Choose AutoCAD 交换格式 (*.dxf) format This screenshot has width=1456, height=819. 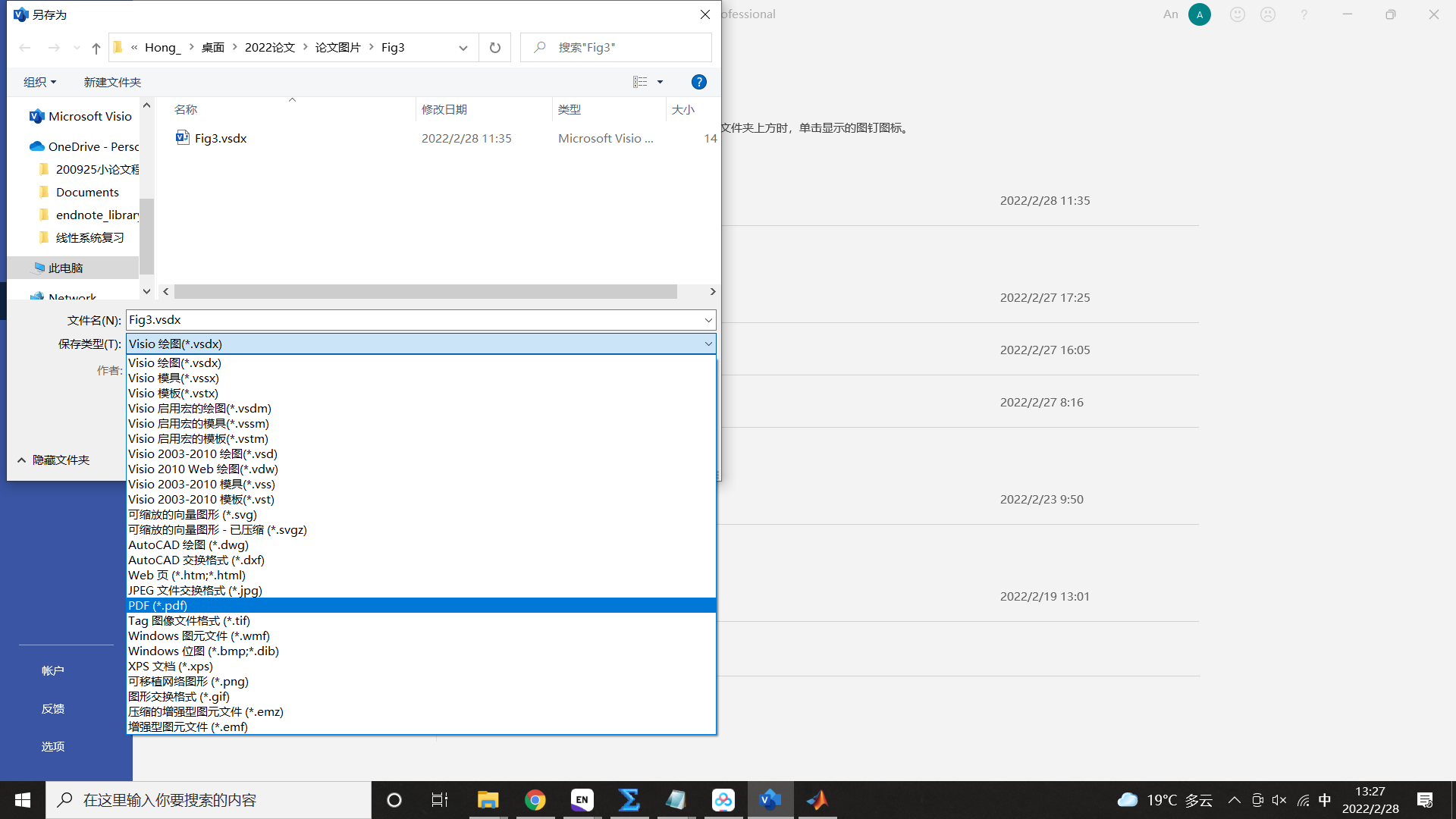(x=421, y=560)
